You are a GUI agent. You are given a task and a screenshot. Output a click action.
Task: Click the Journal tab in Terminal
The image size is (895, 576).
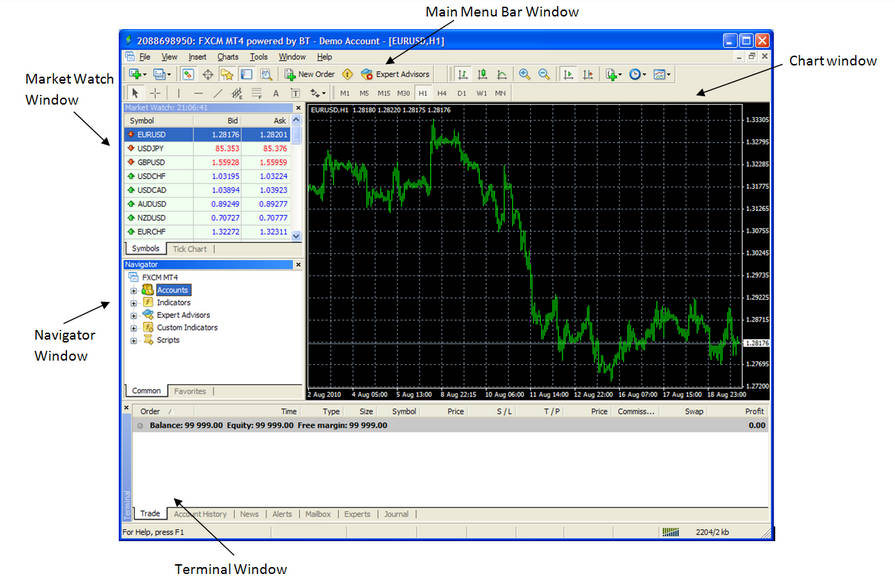pyautogui.click(x=396, y=514)
